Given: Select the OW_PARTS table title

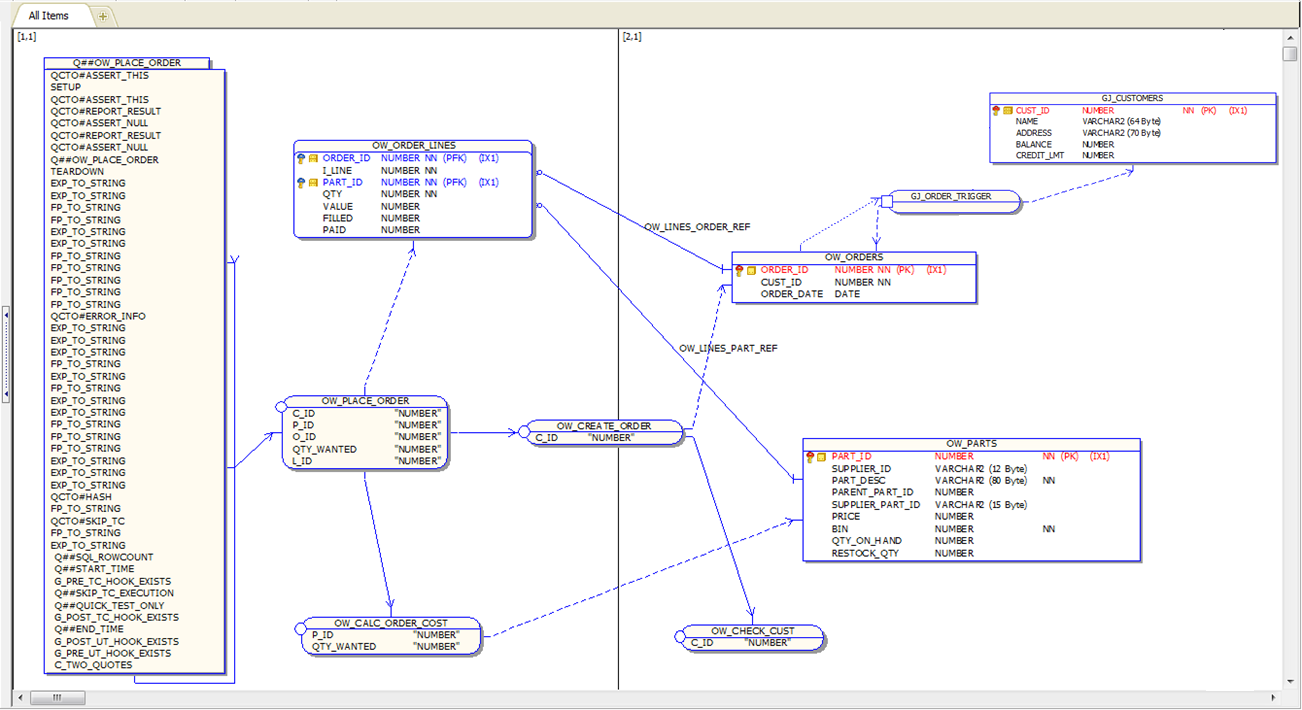Looking at the screenshot, I should (x=971, y=444).
